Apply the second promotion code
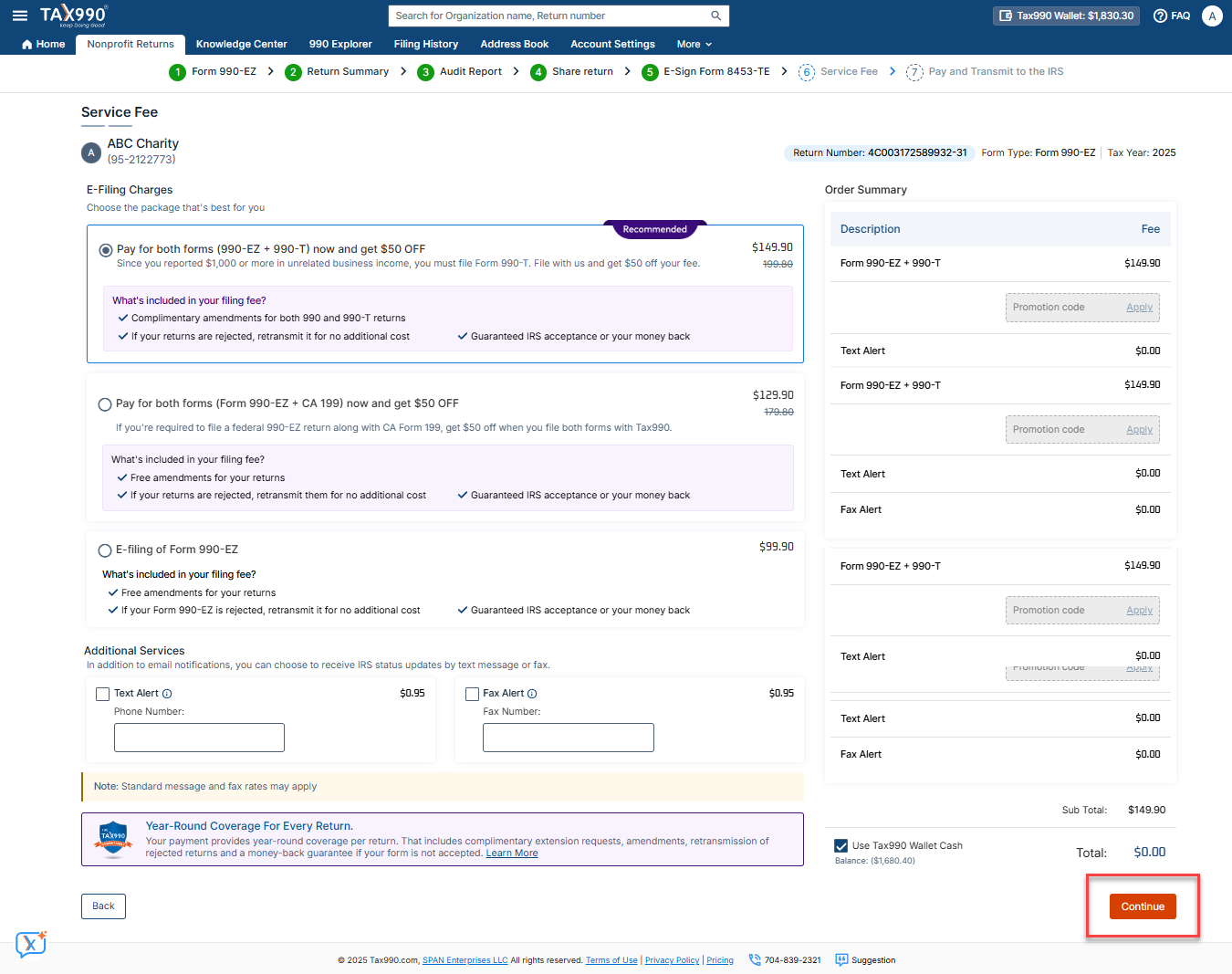This screenshot has height=974, width=1232. (1139, 430)
